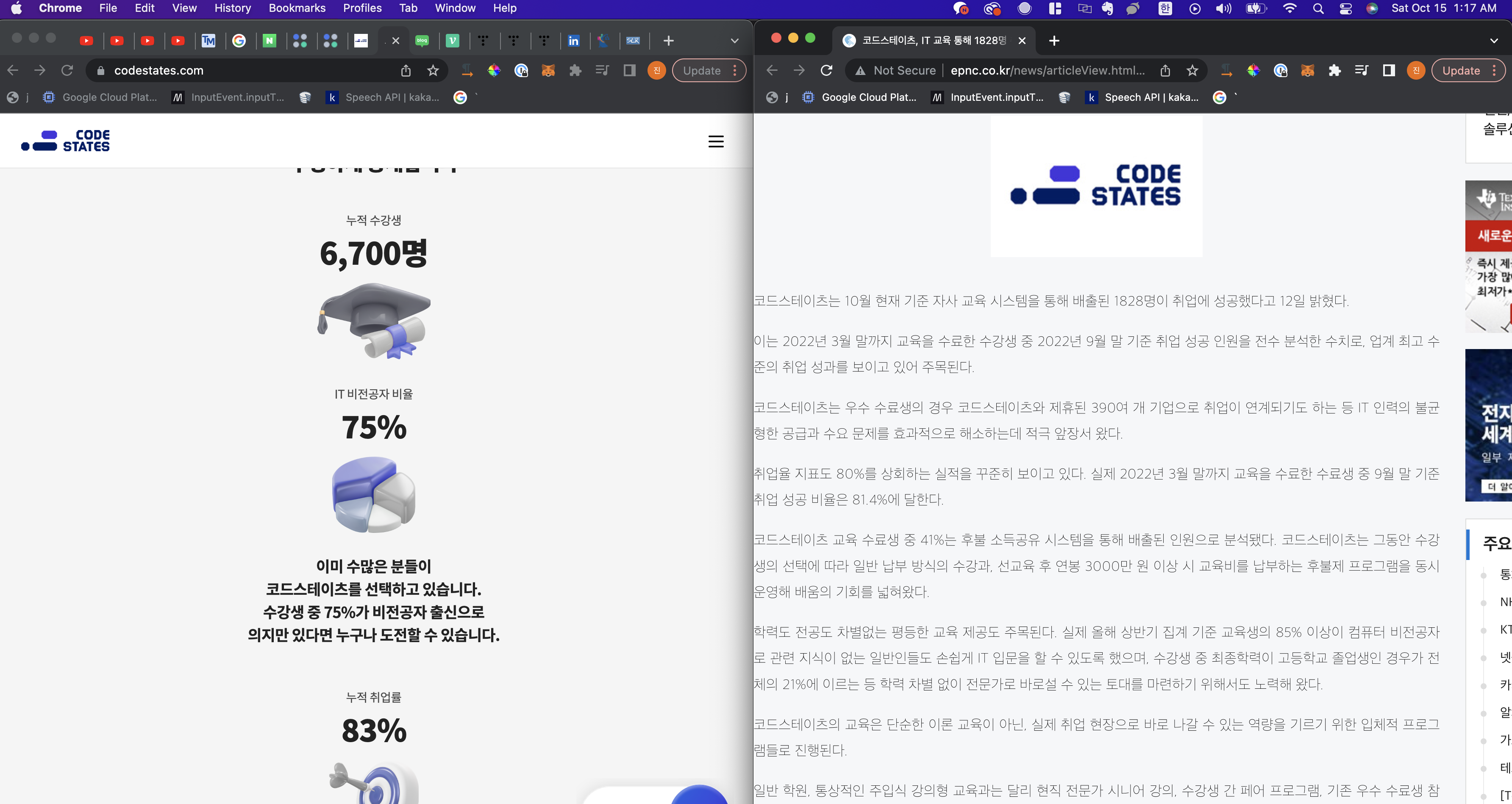Open the three-dot Chrome menu in the left window

tap(735, 70)
